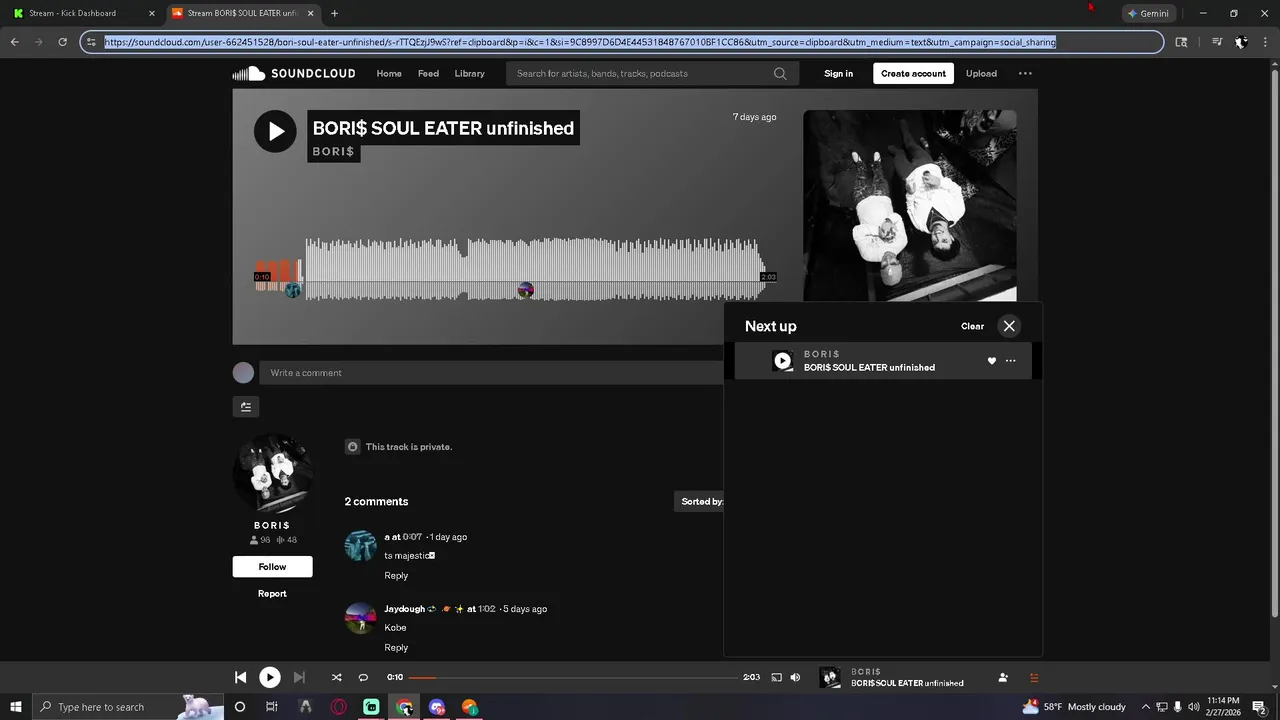Open the Upload page
Image resolution: width=1280 pixels, height=720 pixels.
point(981,73)
